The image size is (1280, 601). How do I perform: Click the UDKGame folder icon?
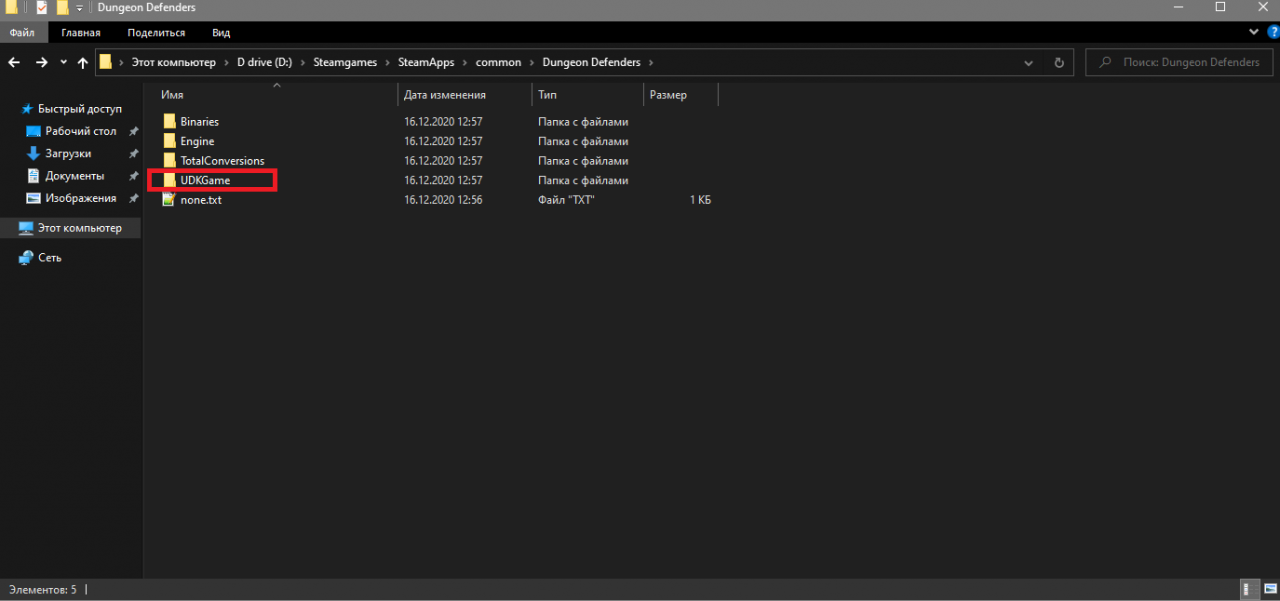(x=169, y=180)
